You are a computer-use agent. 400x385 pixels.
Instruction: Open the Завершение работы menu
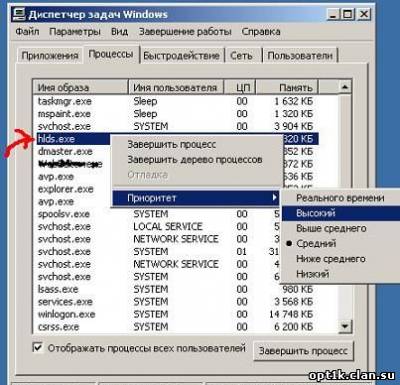[185, 32]
